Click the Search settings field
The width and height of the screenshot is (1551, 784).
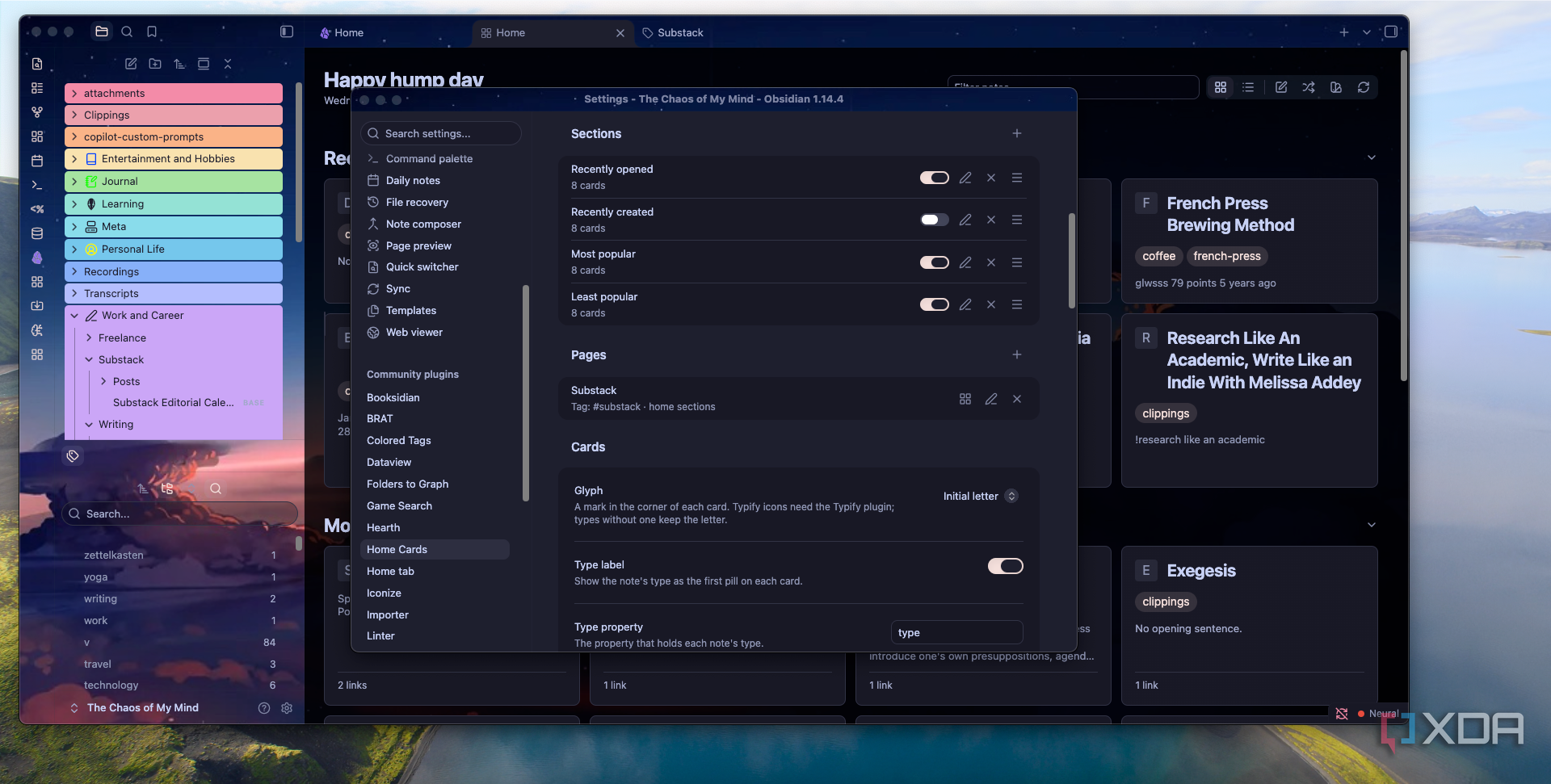tap(441, 133)
